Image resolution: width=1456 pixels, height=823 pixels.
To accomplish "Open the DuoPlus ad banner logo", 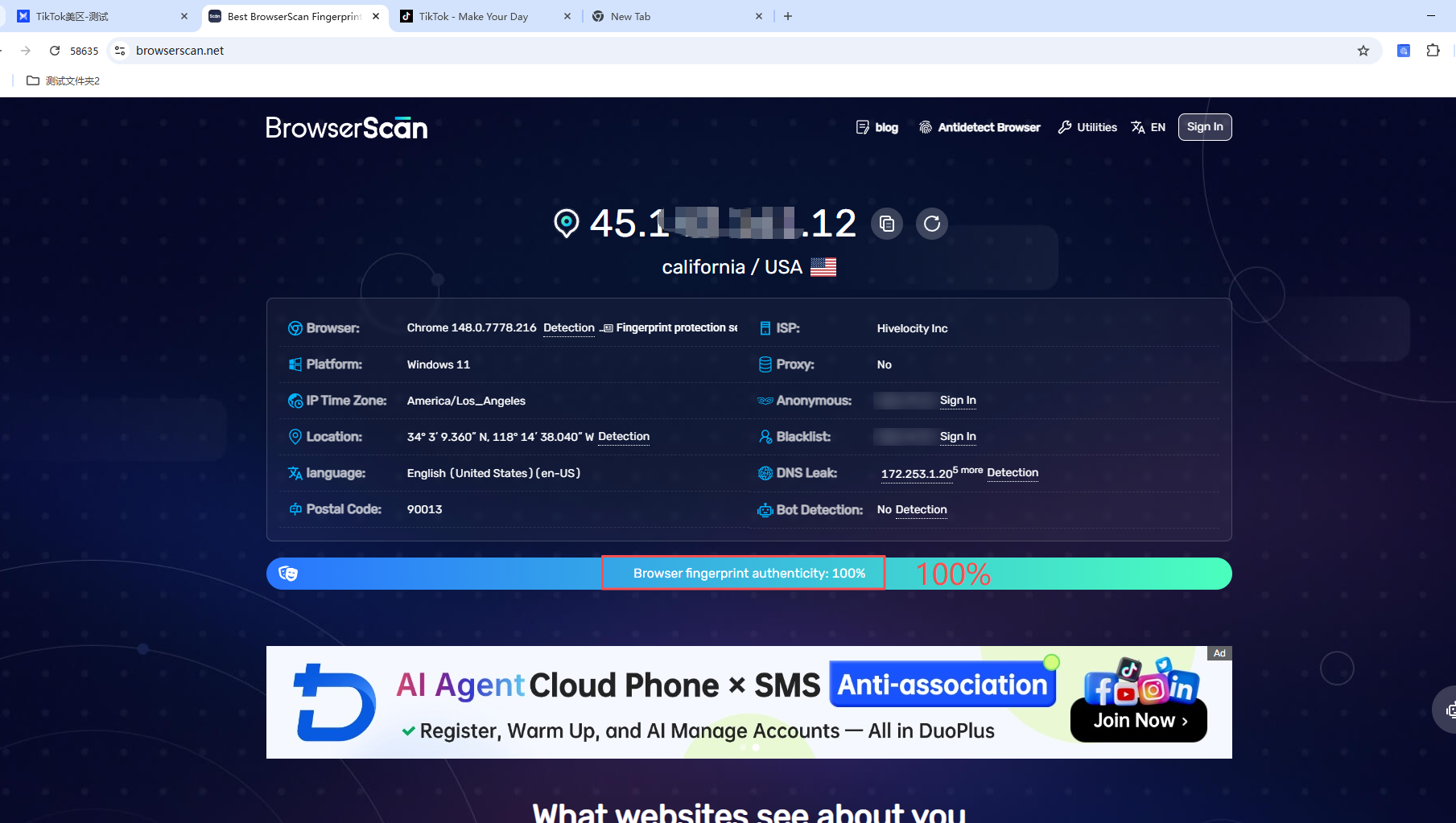I will click(334, 702).
